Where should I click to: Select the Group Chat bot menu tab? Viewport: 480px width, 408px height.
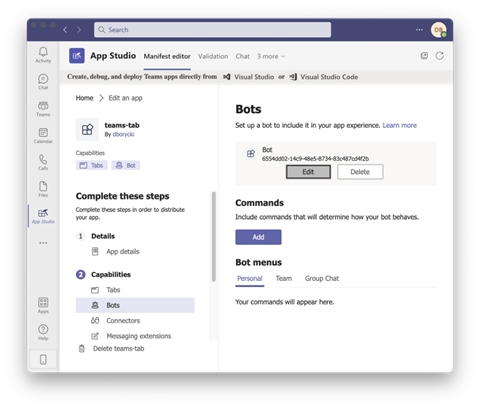pos(322,279)
